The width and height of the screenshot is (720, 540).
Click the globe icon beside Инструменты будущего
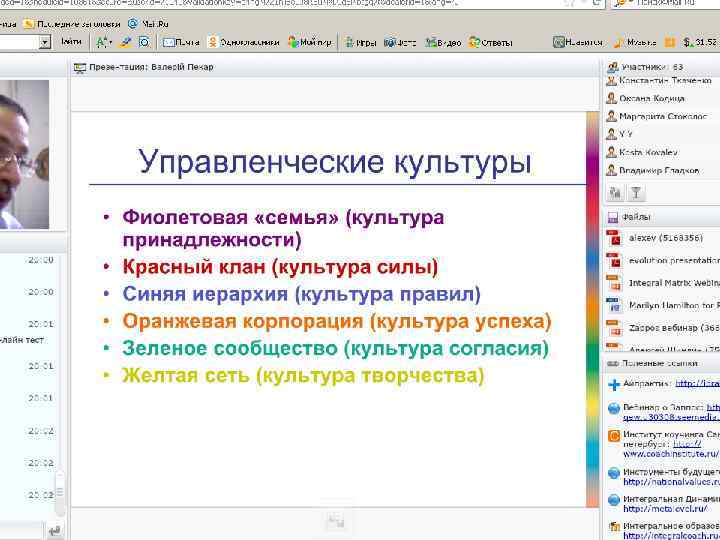[x=614, y=473]
